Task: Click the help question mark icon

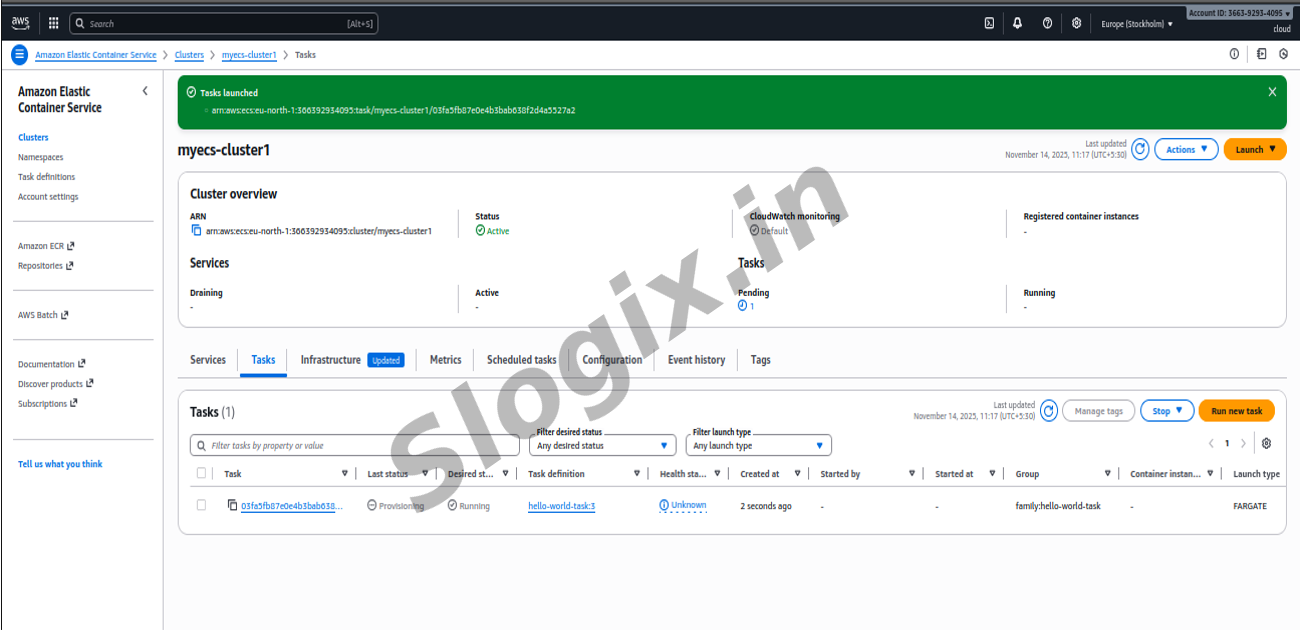Action: (1047, 23)
